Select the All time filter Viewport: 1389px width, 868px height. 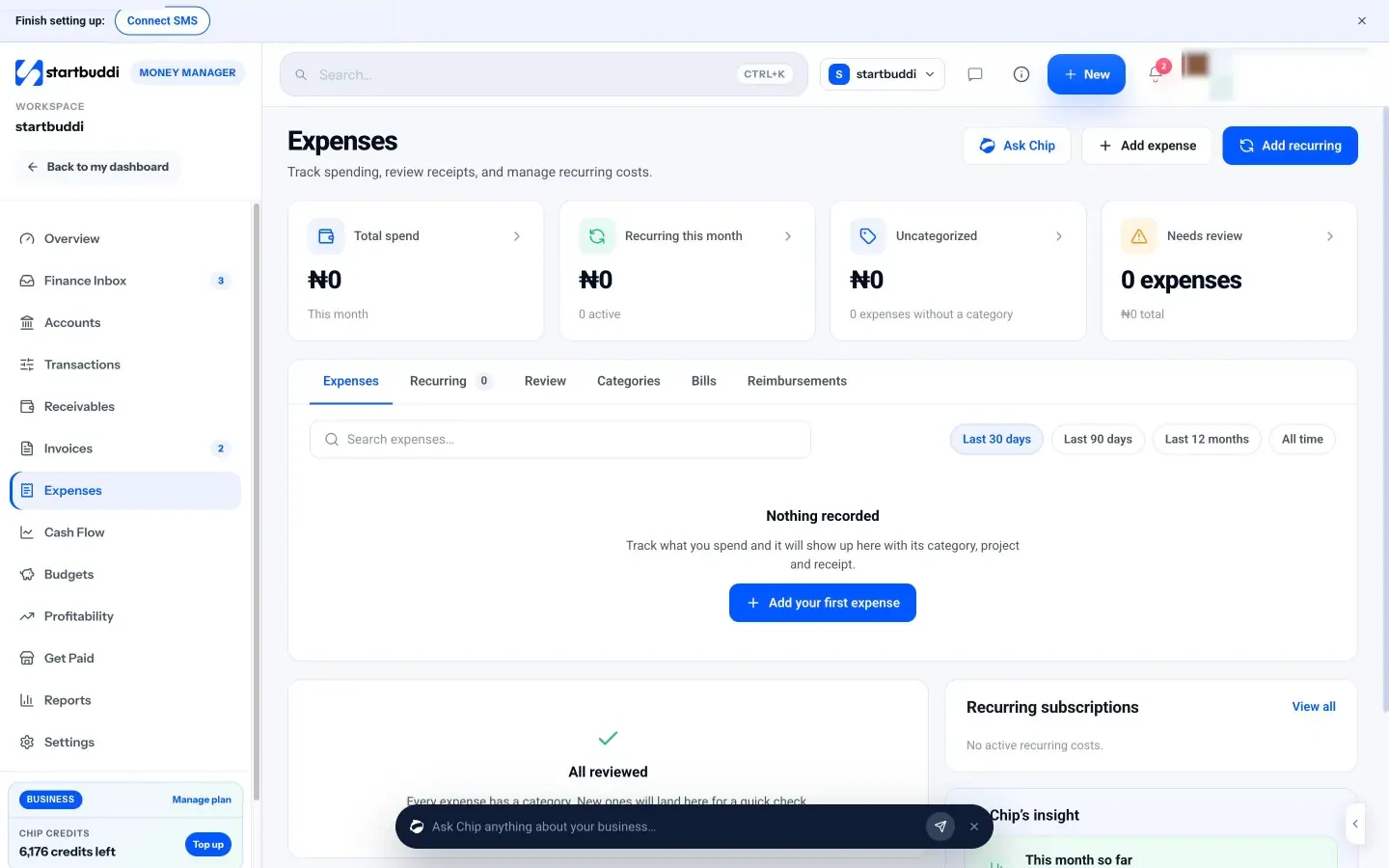pos(1302,439)
